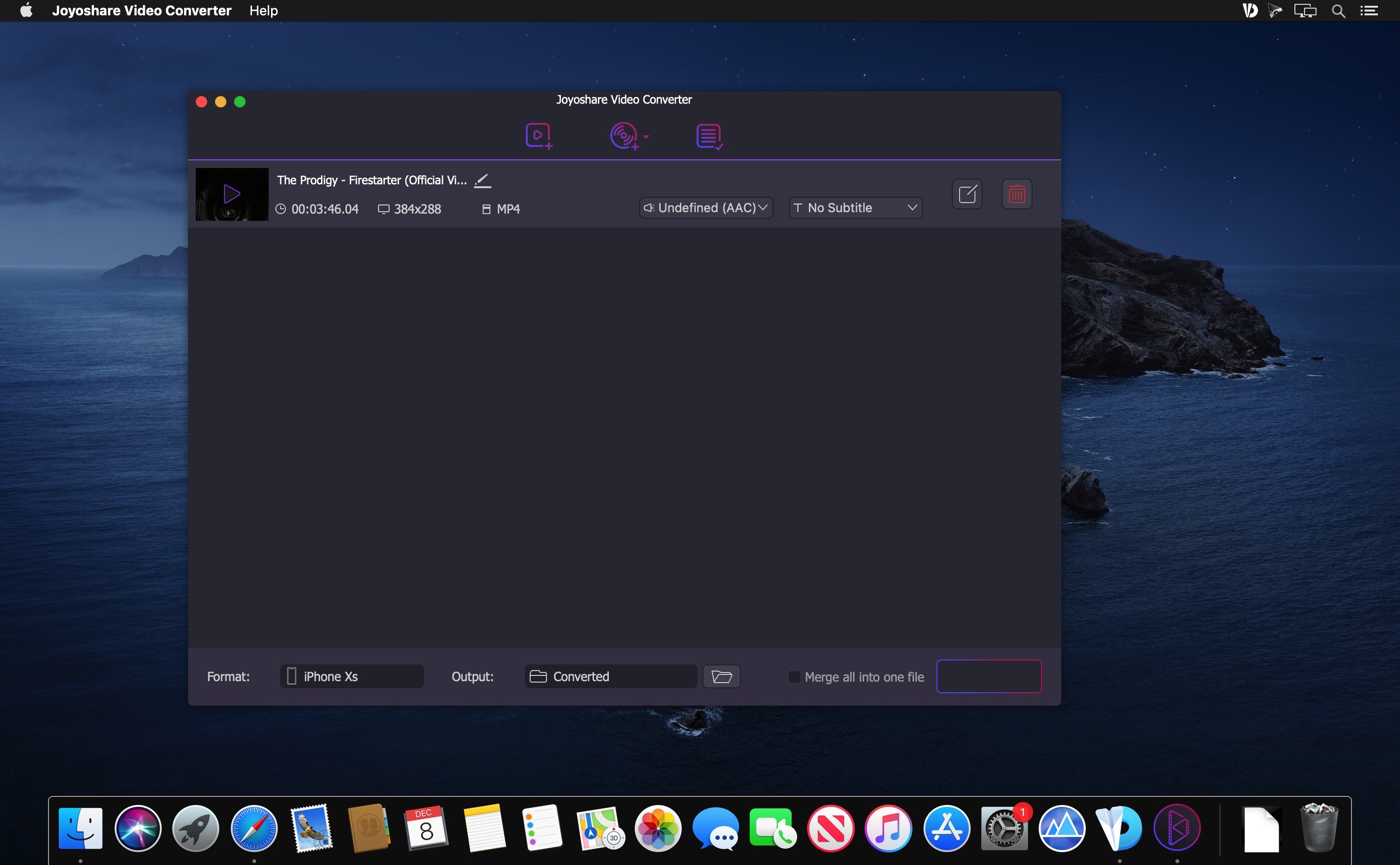Select the Converted output folder field

click(611, 676)
